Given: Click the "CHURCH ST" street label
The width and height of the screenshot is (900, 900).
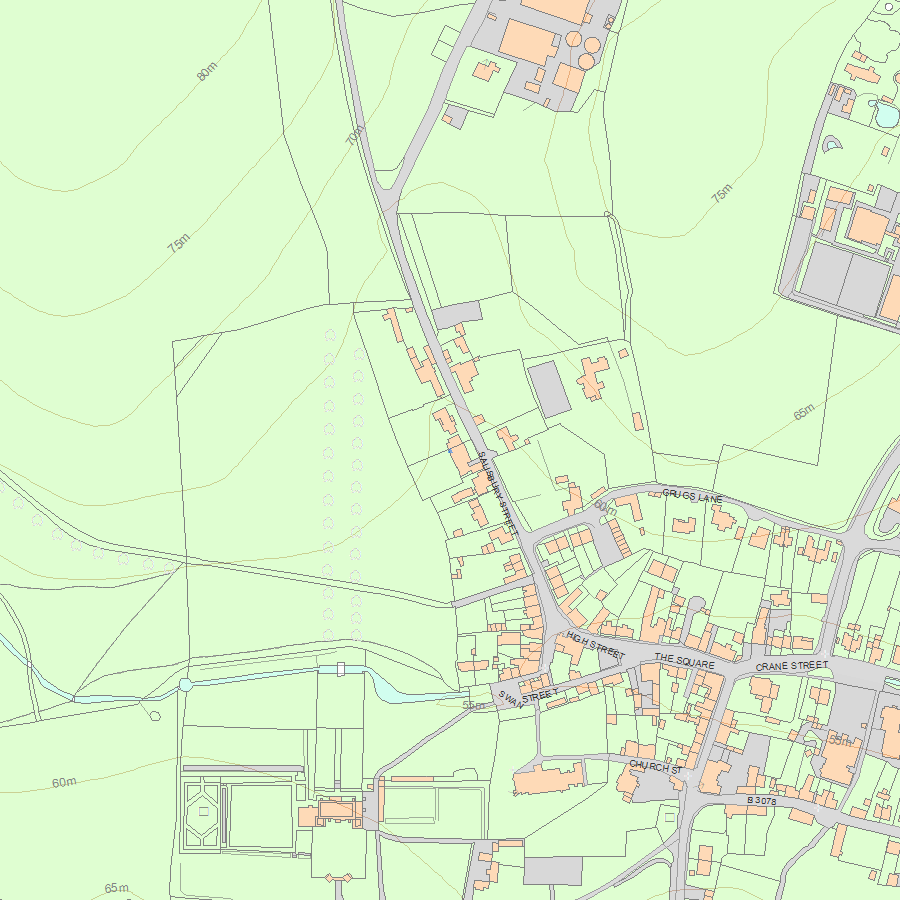Looking at the screenshot, I should [x=655, y=766].
